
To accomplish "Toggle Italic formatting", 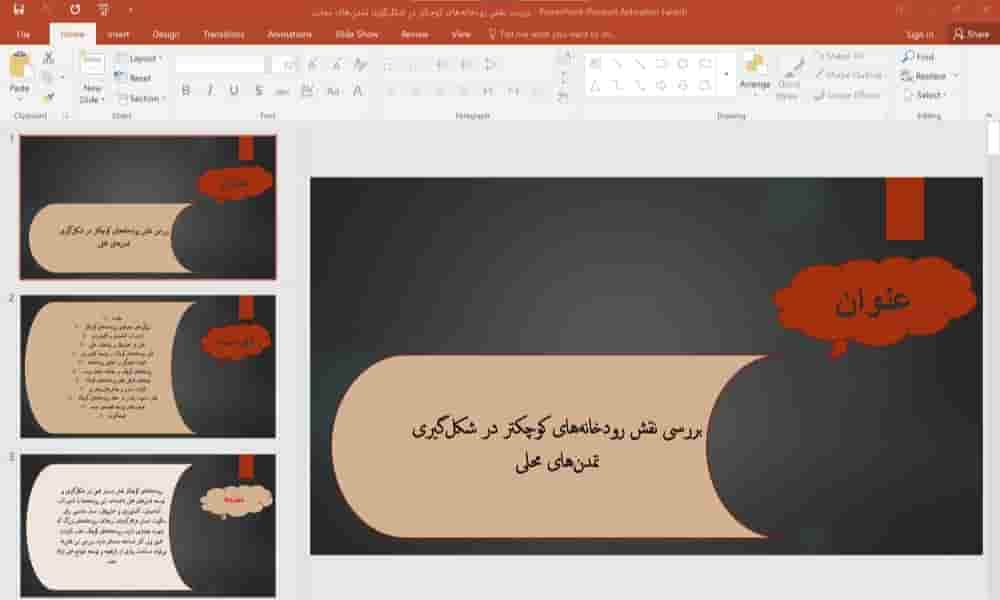I will click(210, 91).
